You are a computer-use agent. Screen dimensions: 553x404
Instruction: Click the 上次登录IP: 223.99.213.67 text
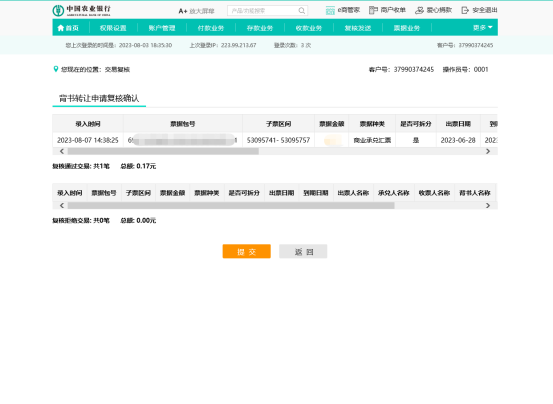coord(223,45)
